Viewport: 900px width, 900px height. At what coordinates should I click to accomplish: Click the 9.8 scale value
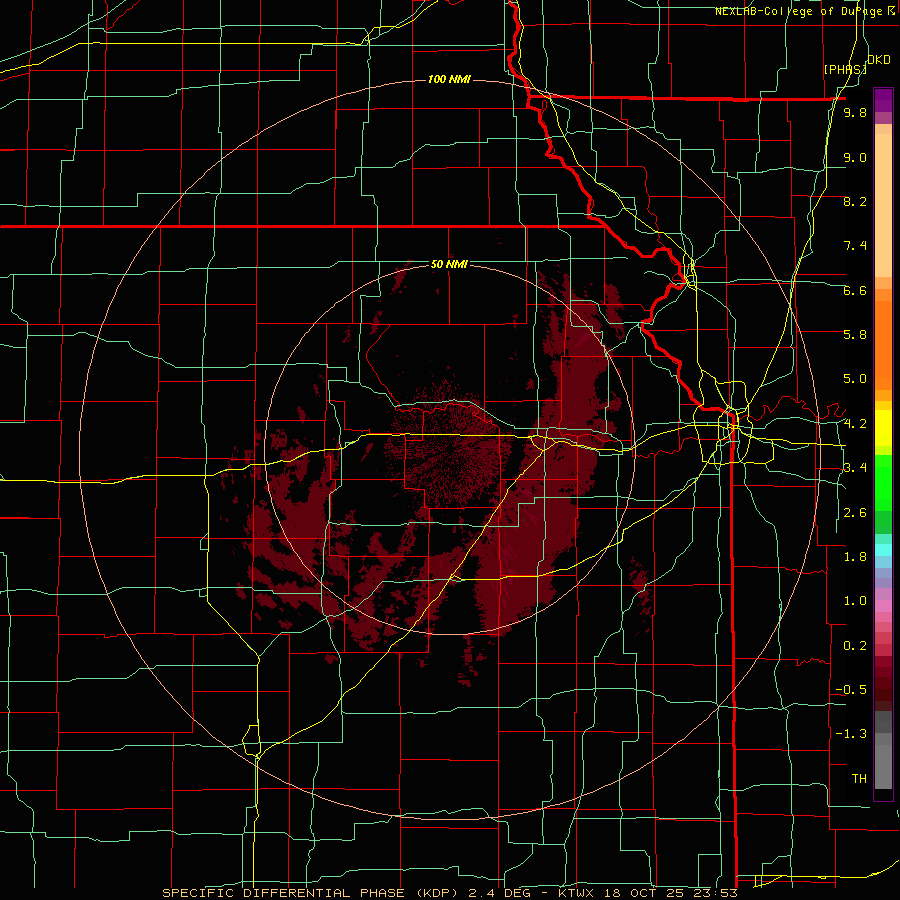pyautogui.click(x=855, y=113)
